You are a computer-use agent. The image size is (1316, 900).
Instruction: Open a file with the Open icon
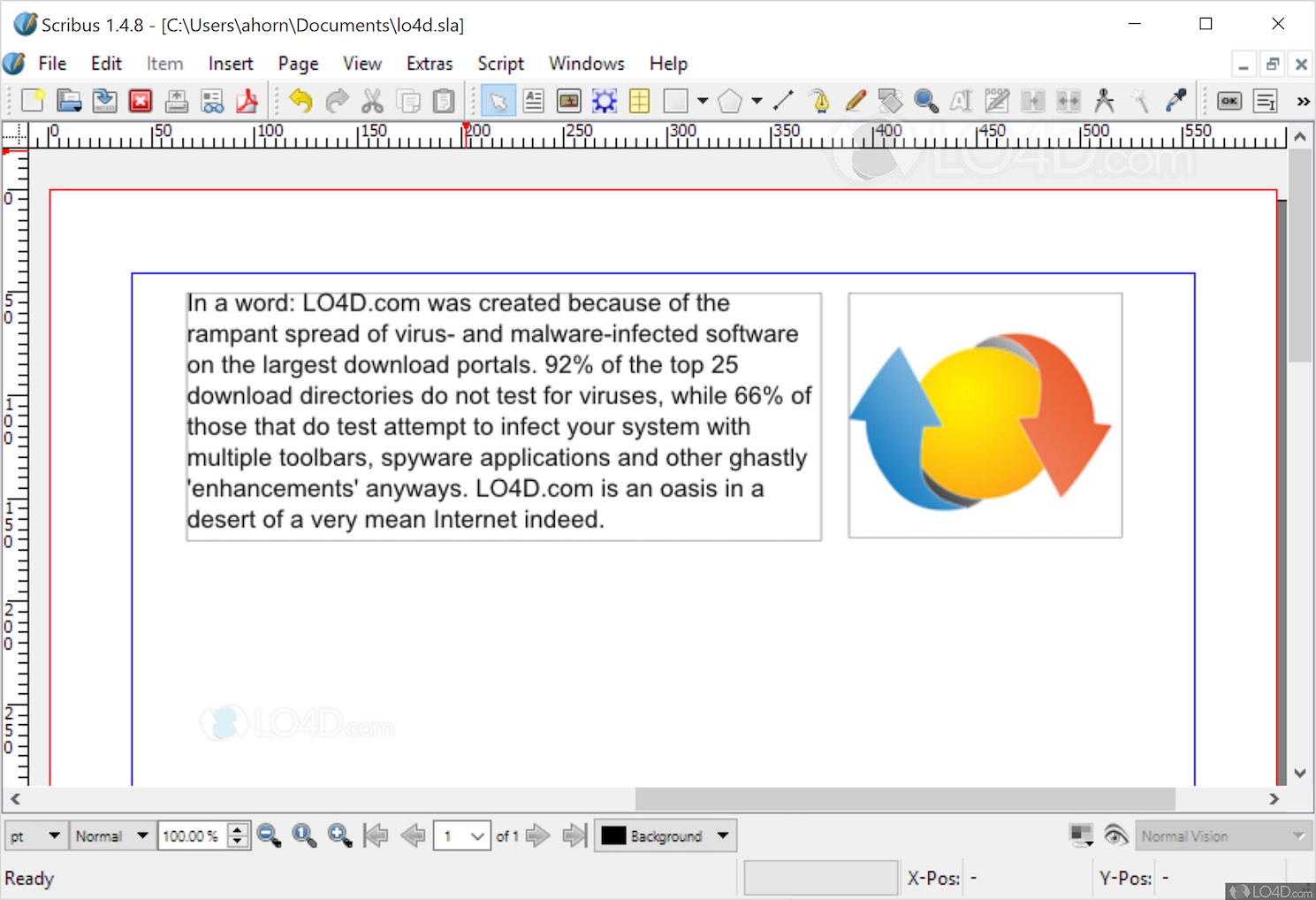[69, 101]
